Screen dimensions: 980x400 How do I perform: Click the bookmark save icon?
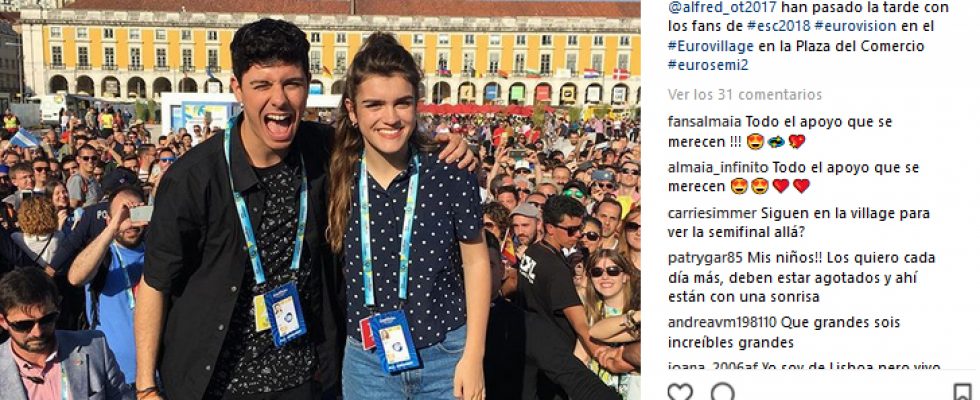[963, 392]
